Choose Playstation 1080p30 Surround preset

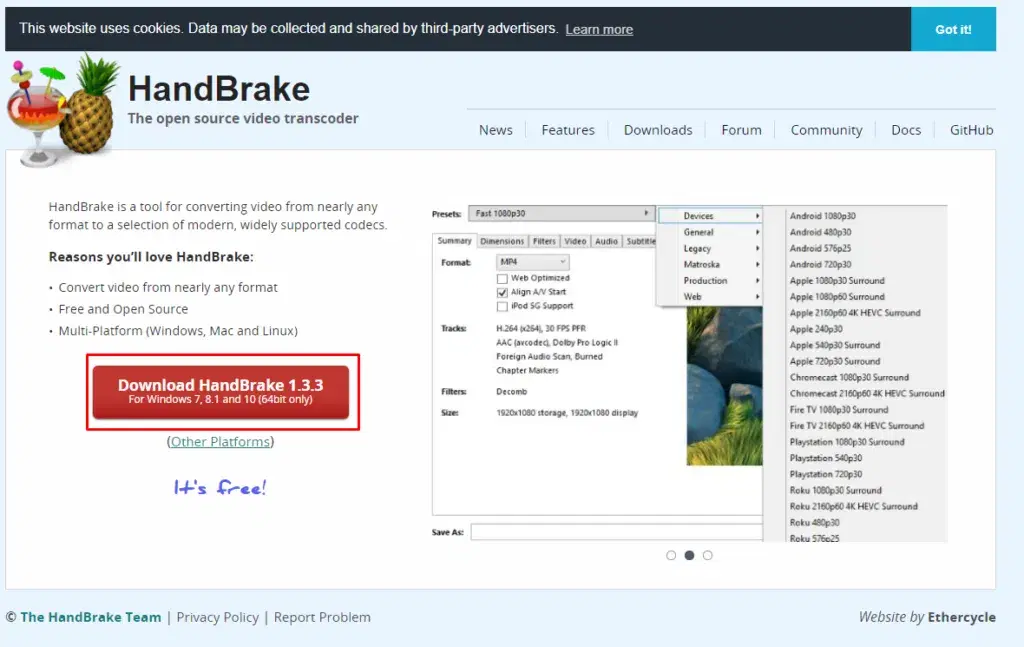(847, 442)
